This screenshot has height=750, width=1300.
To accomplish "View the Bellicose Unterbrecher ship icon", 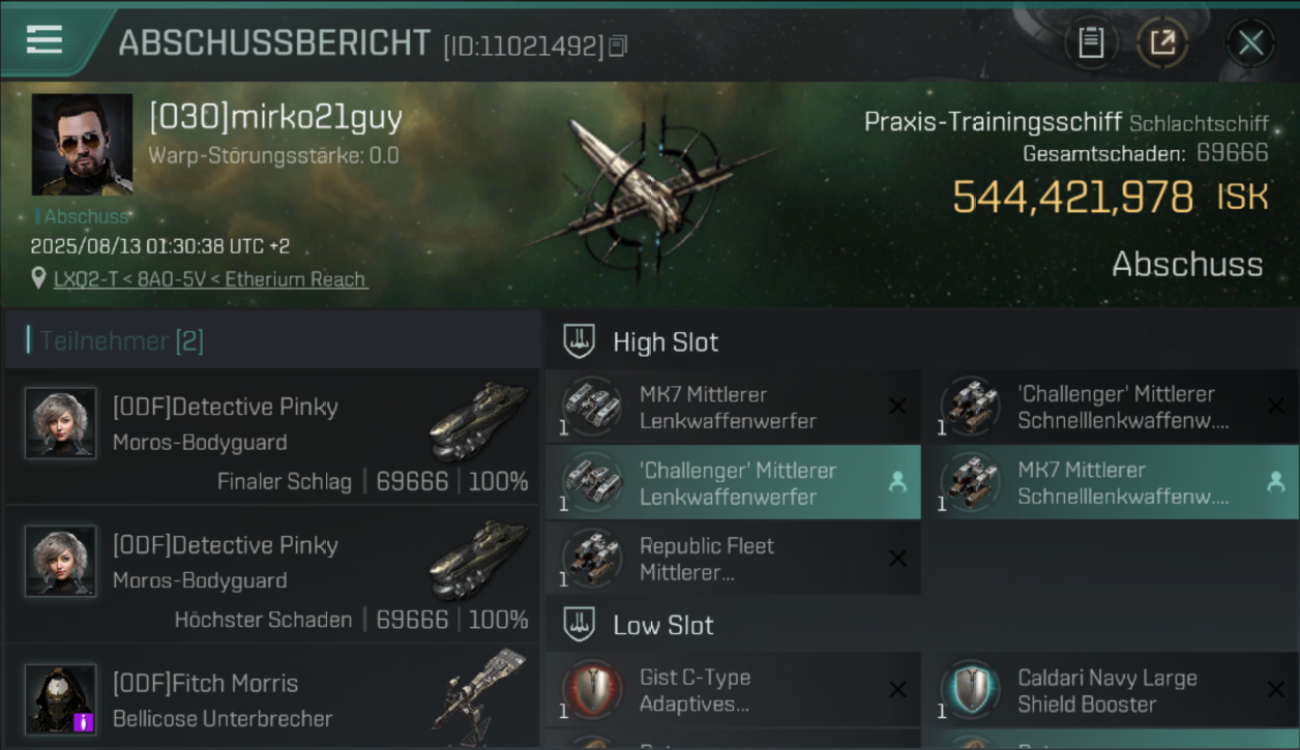I will click(x=478, y=692).
